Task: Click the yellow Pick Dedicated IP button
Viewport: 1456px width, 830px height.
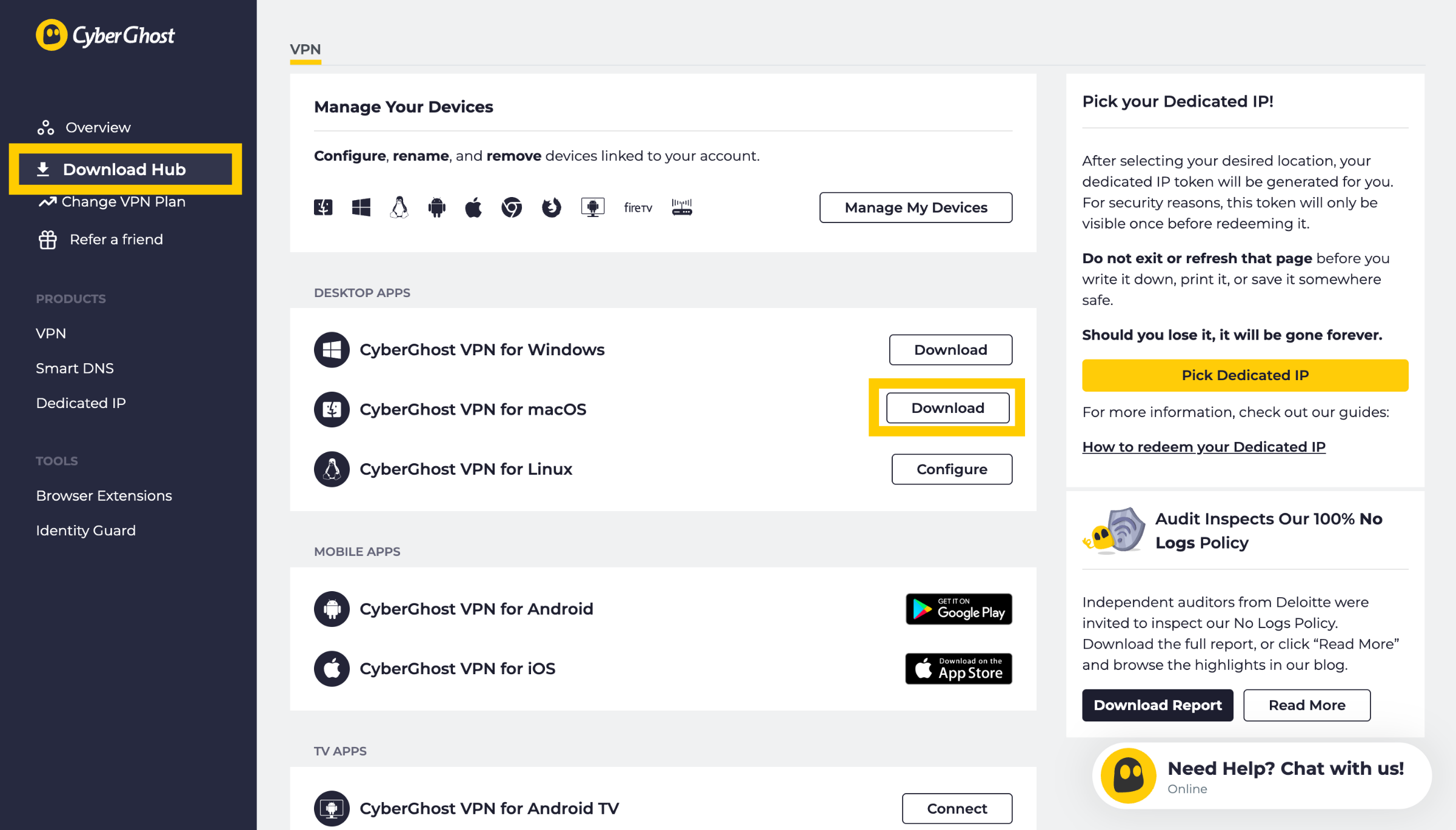Action: (x=1245, y=375)
